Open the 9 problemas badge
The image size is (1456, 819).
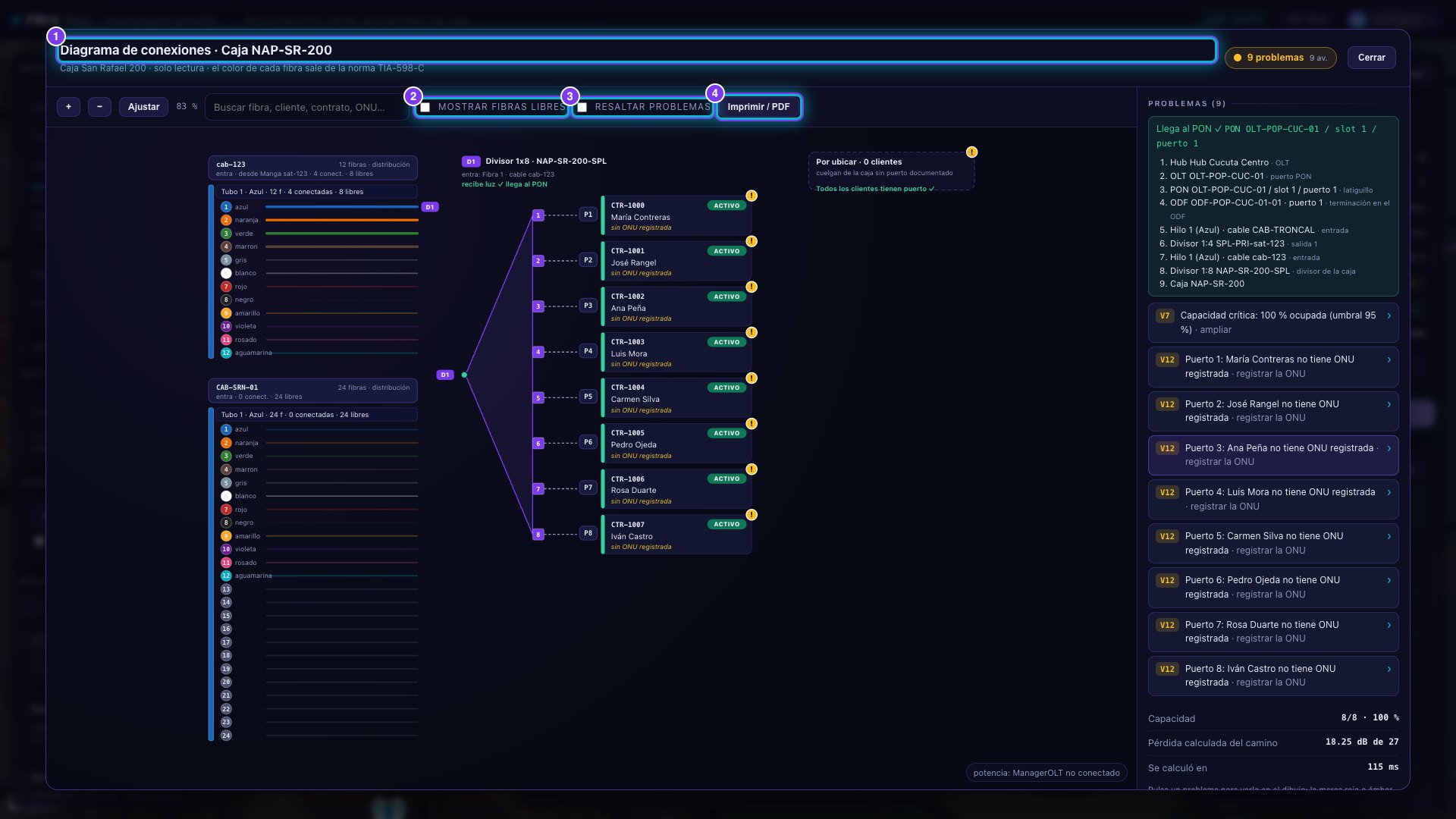coord(1280,58)
